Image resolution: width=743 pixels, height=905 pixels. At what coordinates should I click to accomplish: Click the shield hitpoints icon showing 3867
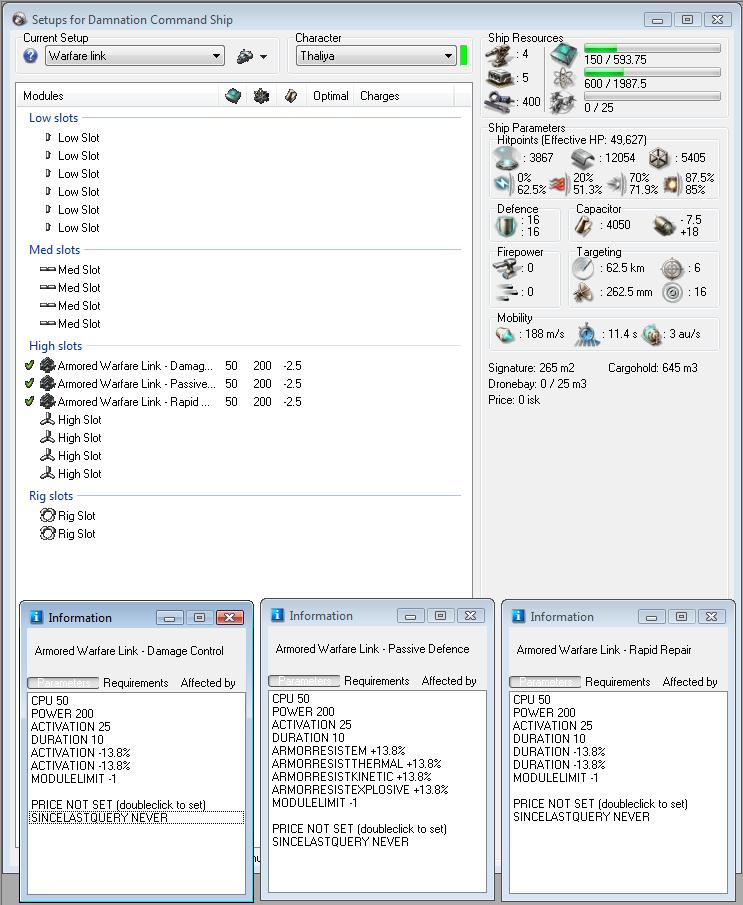tap(507, 158)
